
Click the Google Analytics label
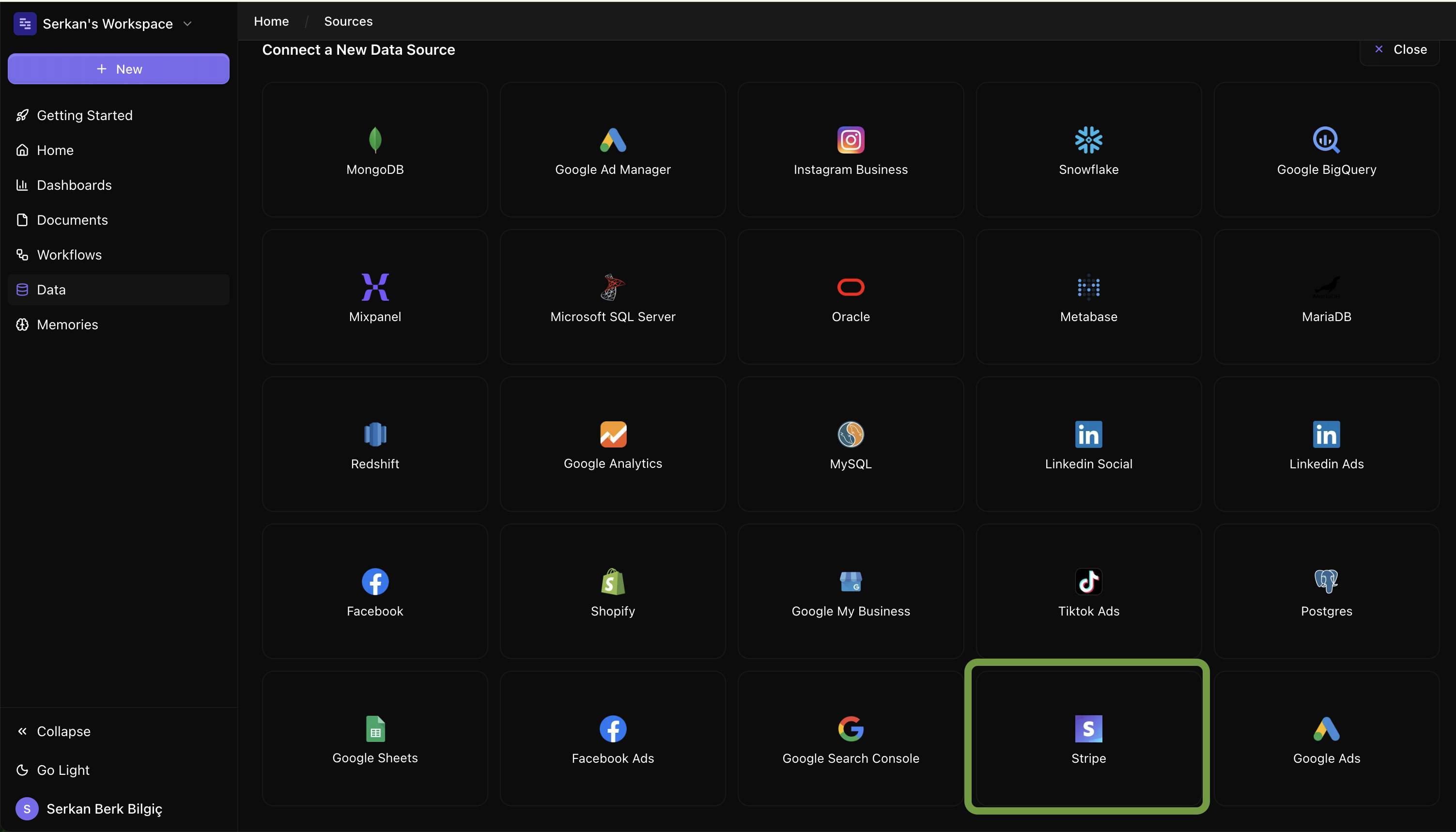[613, 463]
